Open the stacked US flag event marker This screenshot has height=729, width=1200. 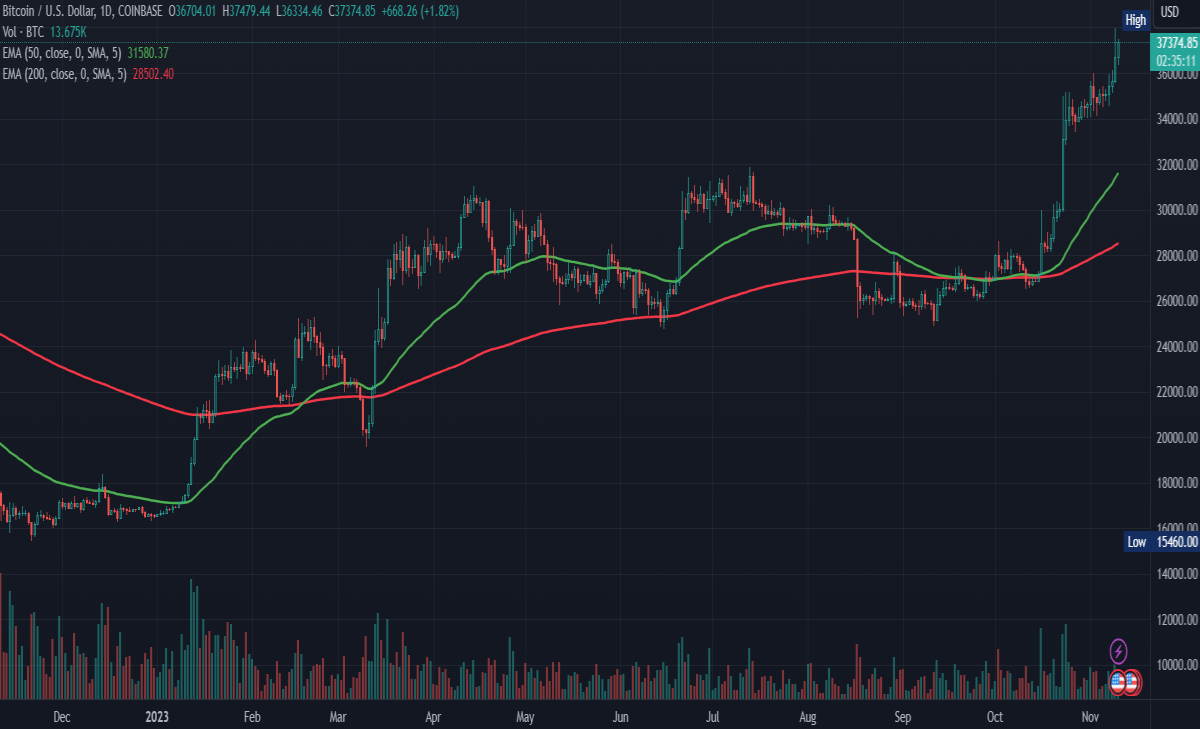coord(1133,683)
